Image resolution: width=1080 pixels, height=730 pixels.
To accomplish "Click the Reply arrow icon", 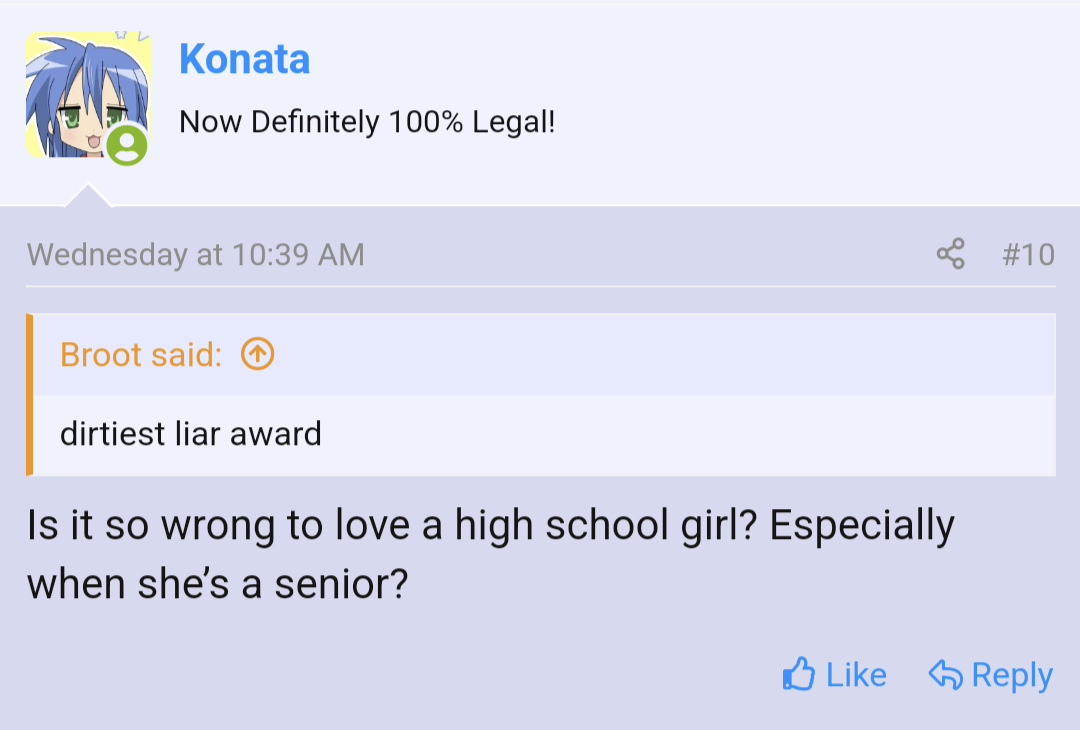I will (945, 675).
